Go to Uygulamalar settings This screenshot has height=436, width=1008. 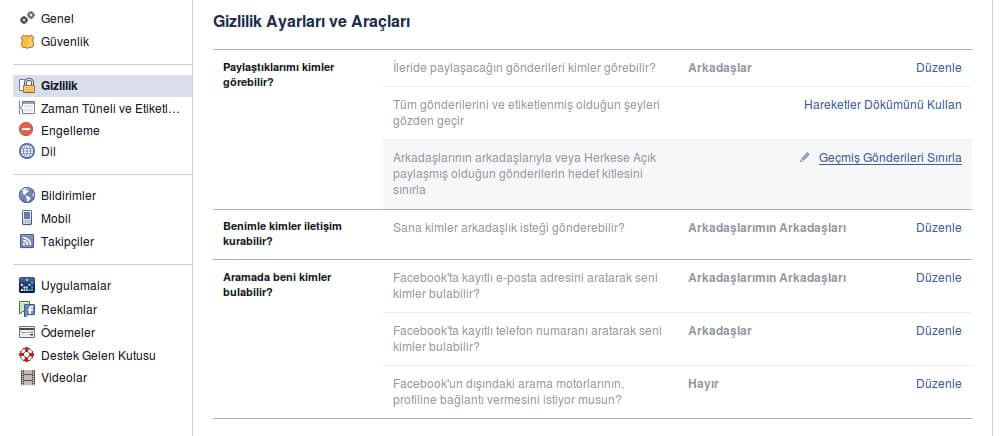(76, 286)
